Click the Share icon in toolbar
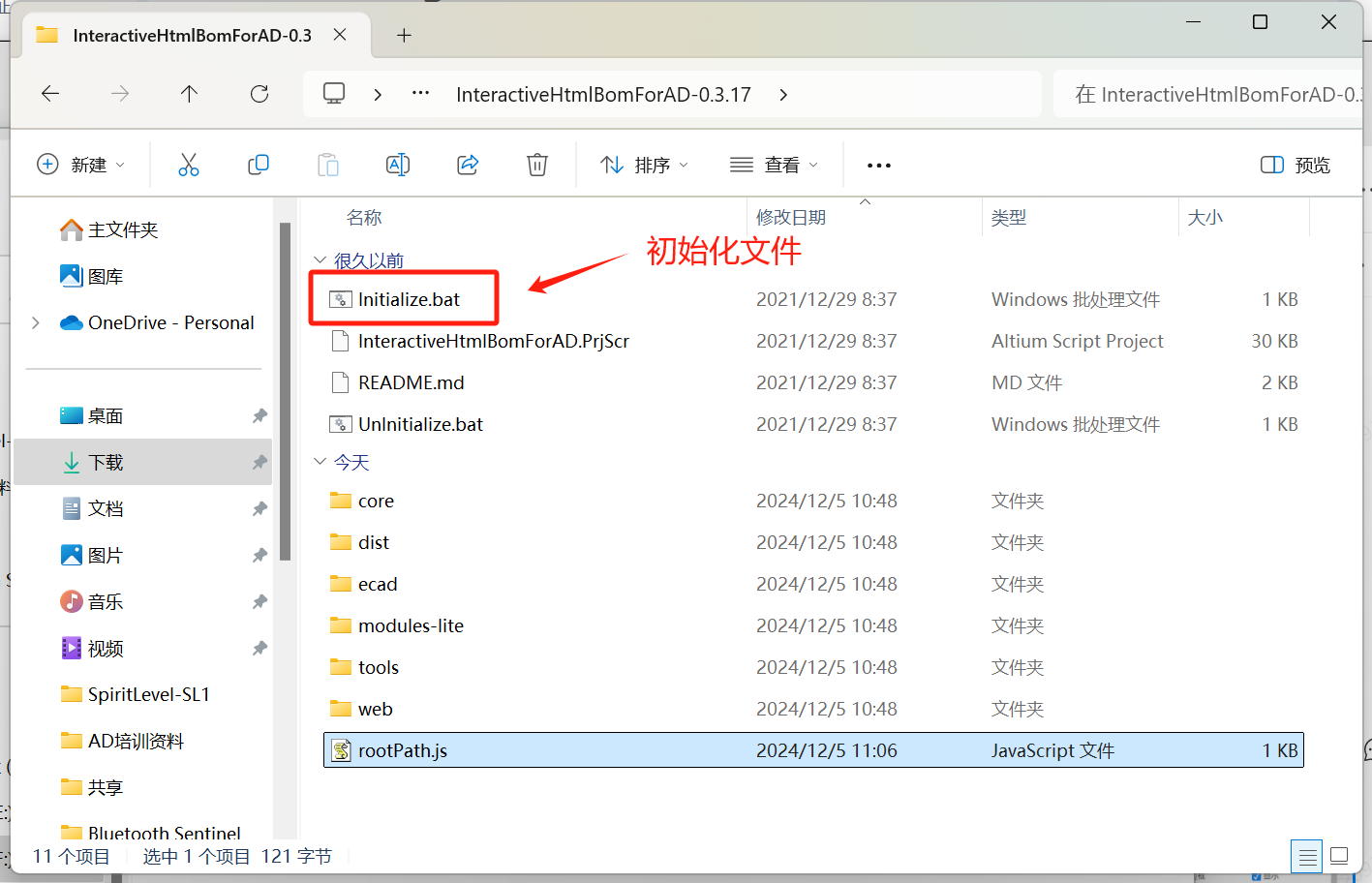Screen dimensions: 1372x883 pos(468,165)
